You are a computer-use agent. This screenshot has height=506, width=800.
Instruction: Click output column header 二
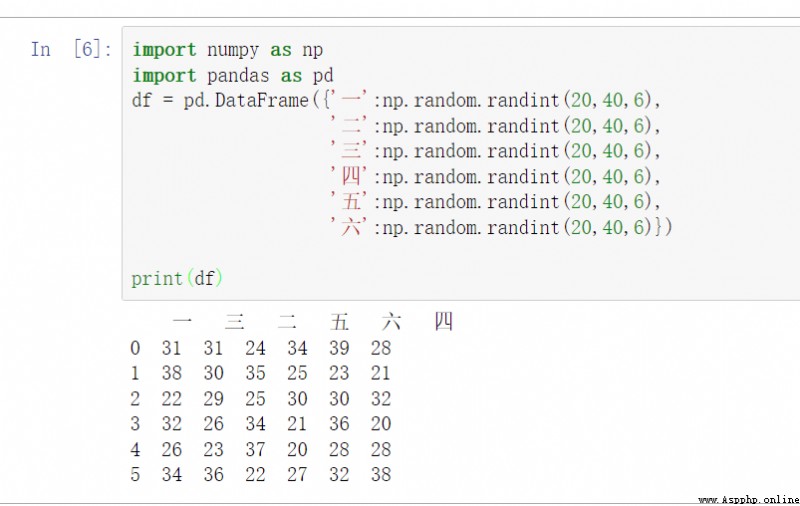287,321
